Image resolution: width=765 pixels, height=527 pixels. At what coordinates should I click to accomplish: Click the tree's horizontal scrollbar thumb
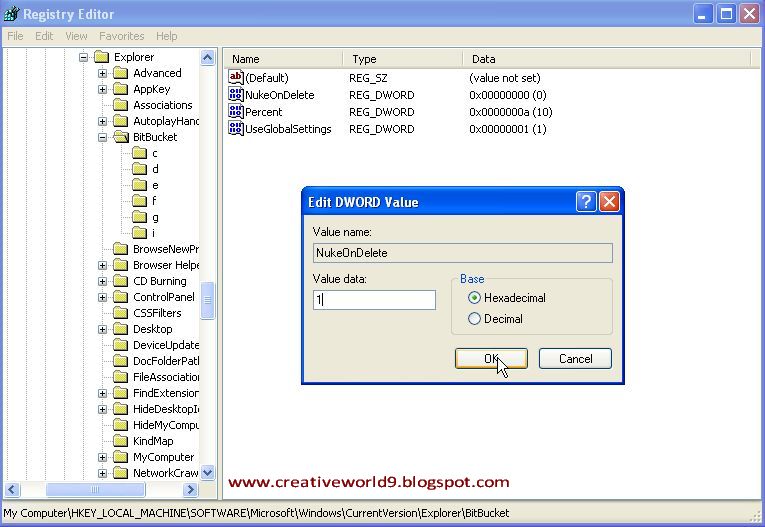(x=96, y=489)
